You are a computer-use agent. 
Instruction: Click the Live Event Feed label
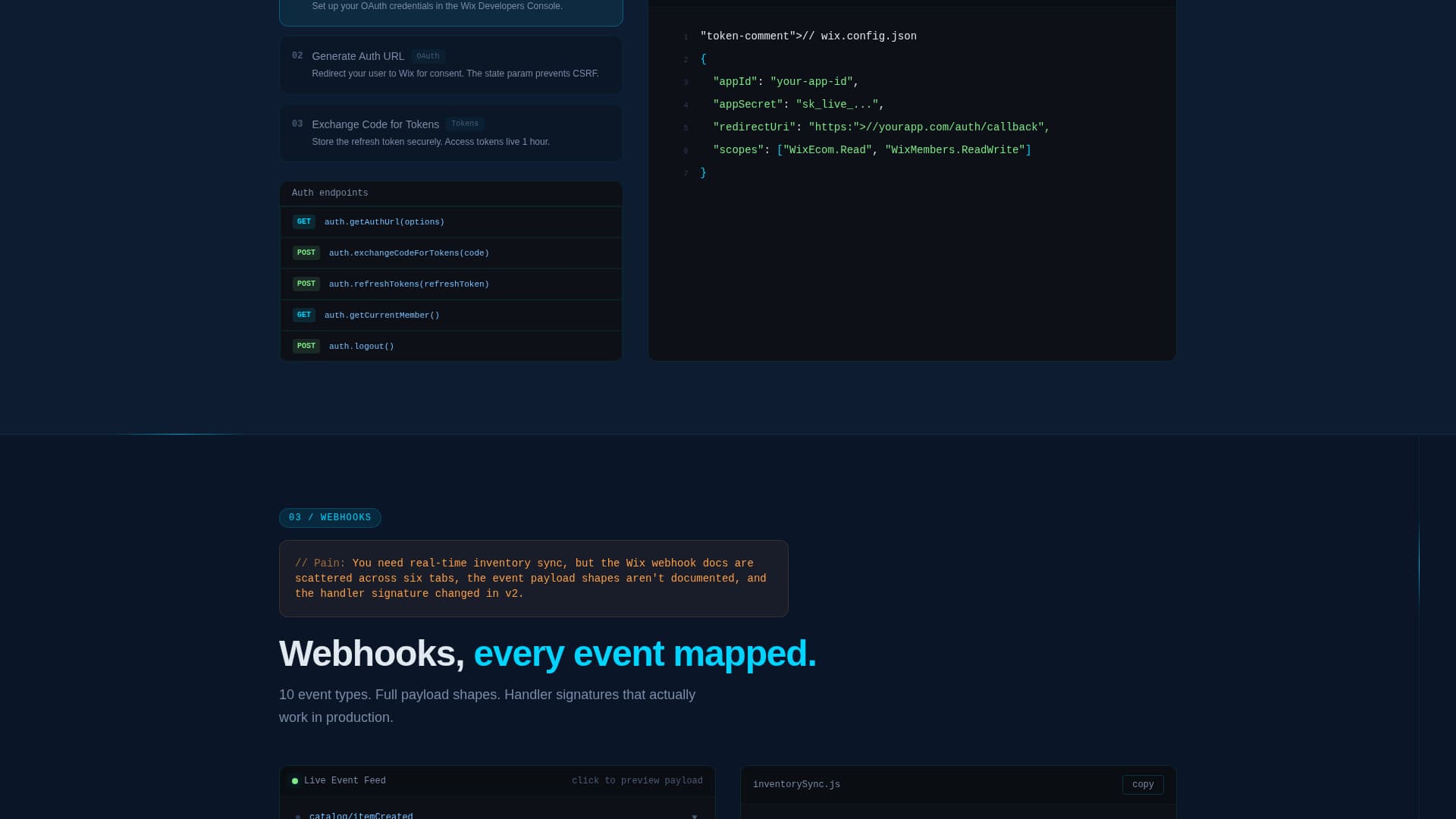point(345,781)
